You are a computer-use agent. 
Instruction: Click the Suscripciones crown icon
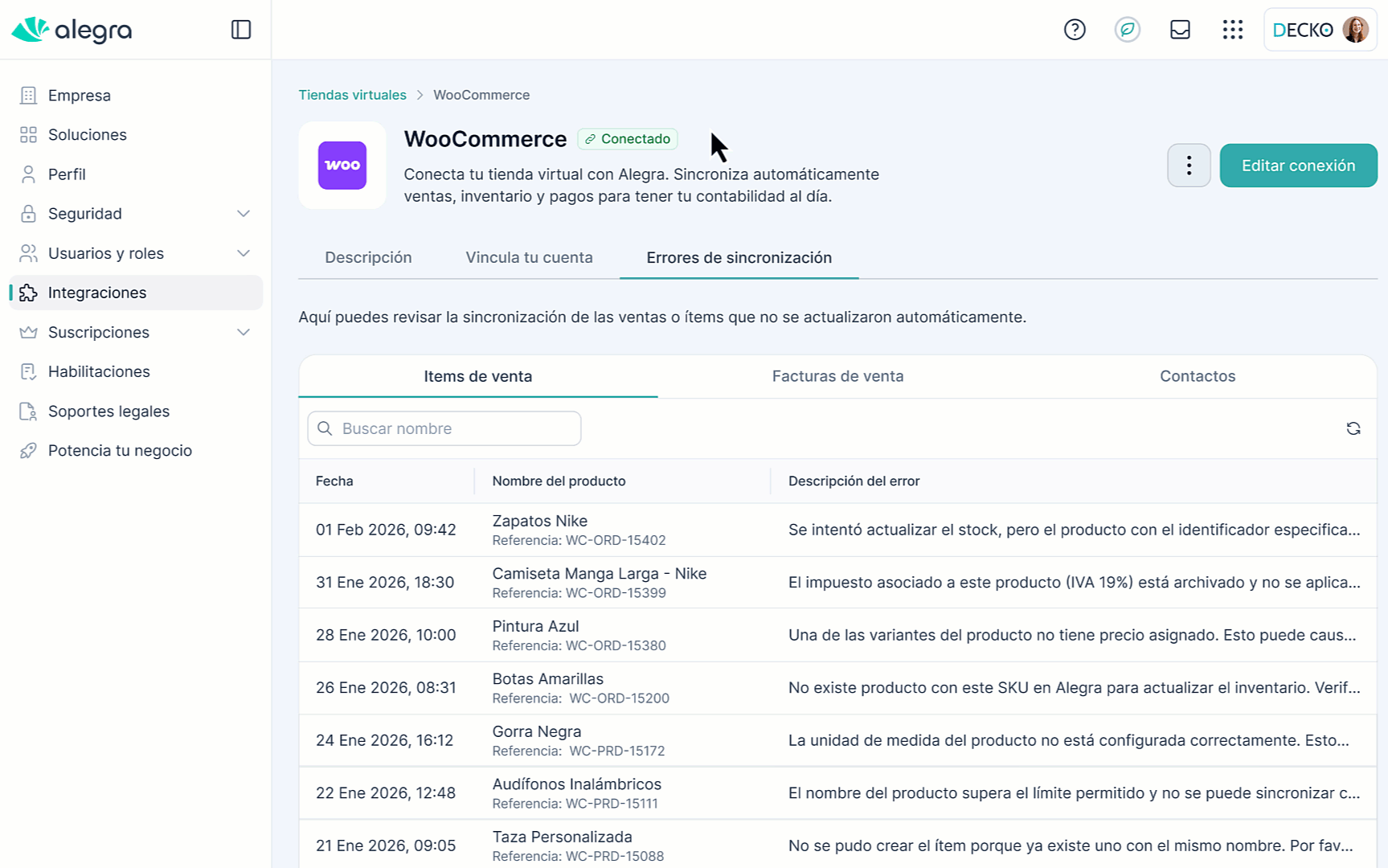(x=28, y=332)
